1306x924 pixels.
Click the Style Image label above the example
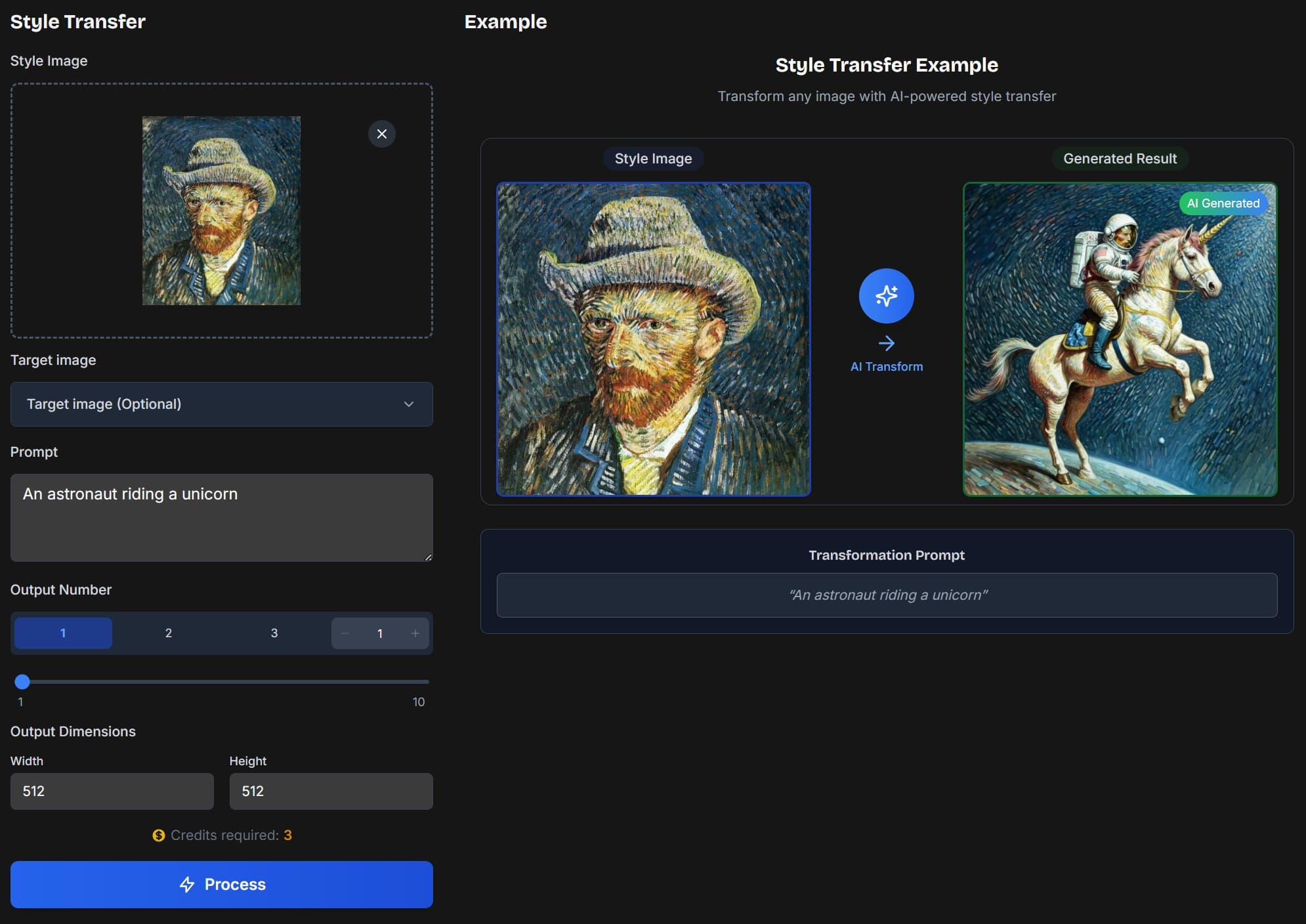[653, 158]
